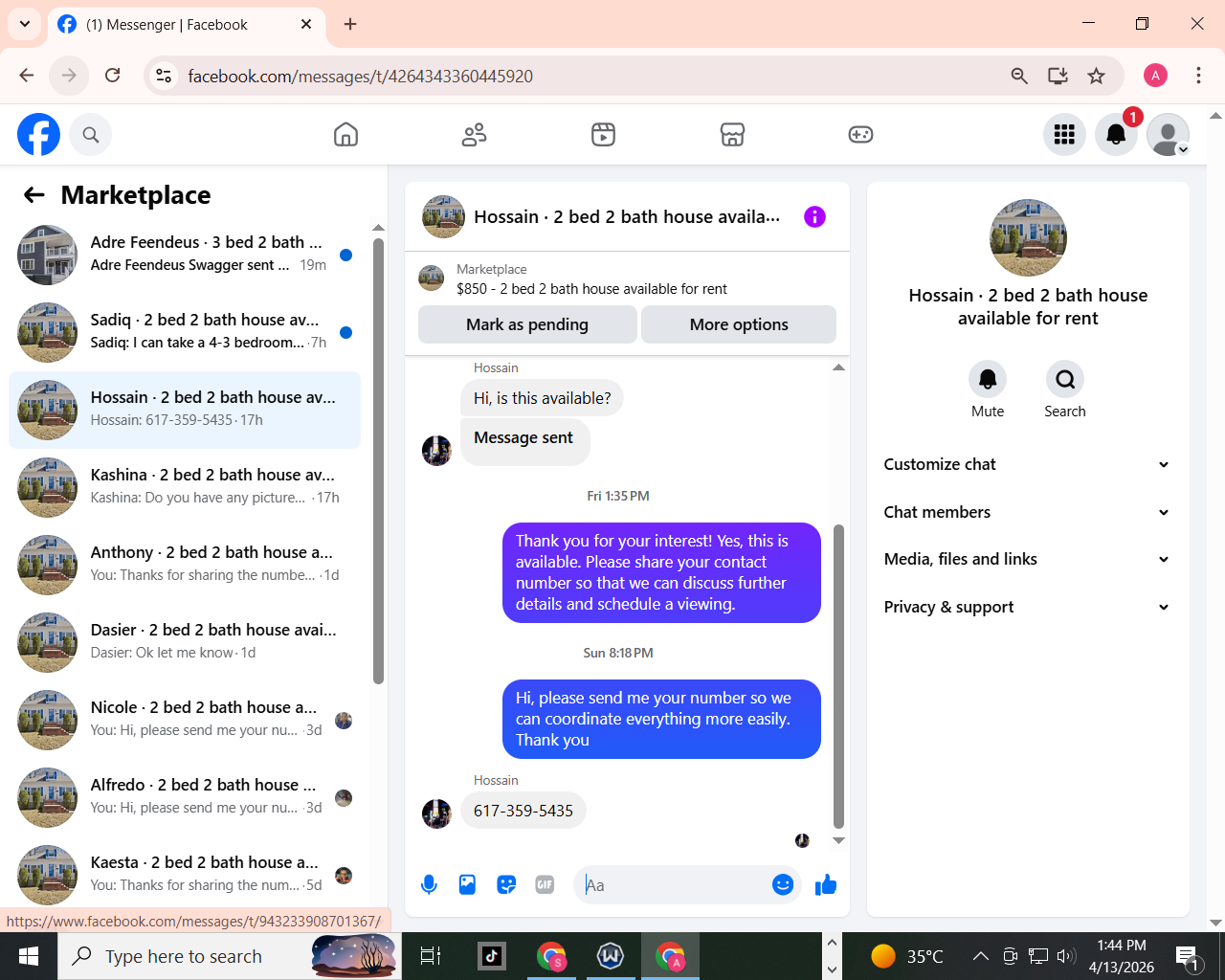This screenshot has height=980, width=1225.
Task: Open the Facebook home logo
Action: 38,135
